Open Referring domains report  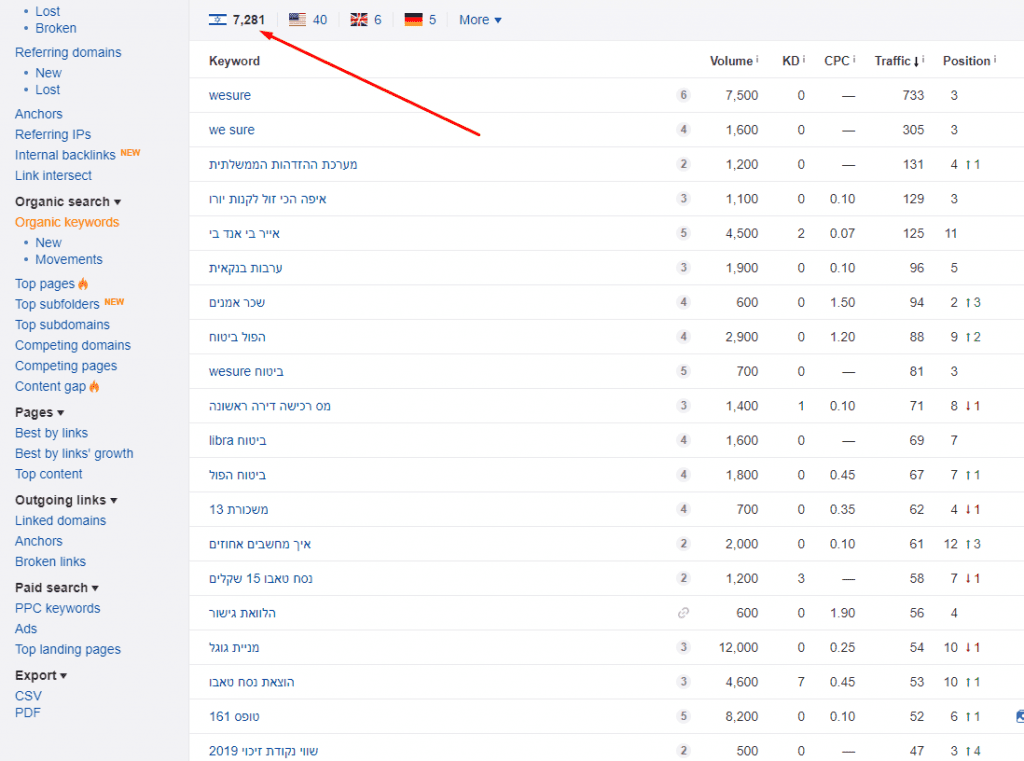(x=68, y=52)
